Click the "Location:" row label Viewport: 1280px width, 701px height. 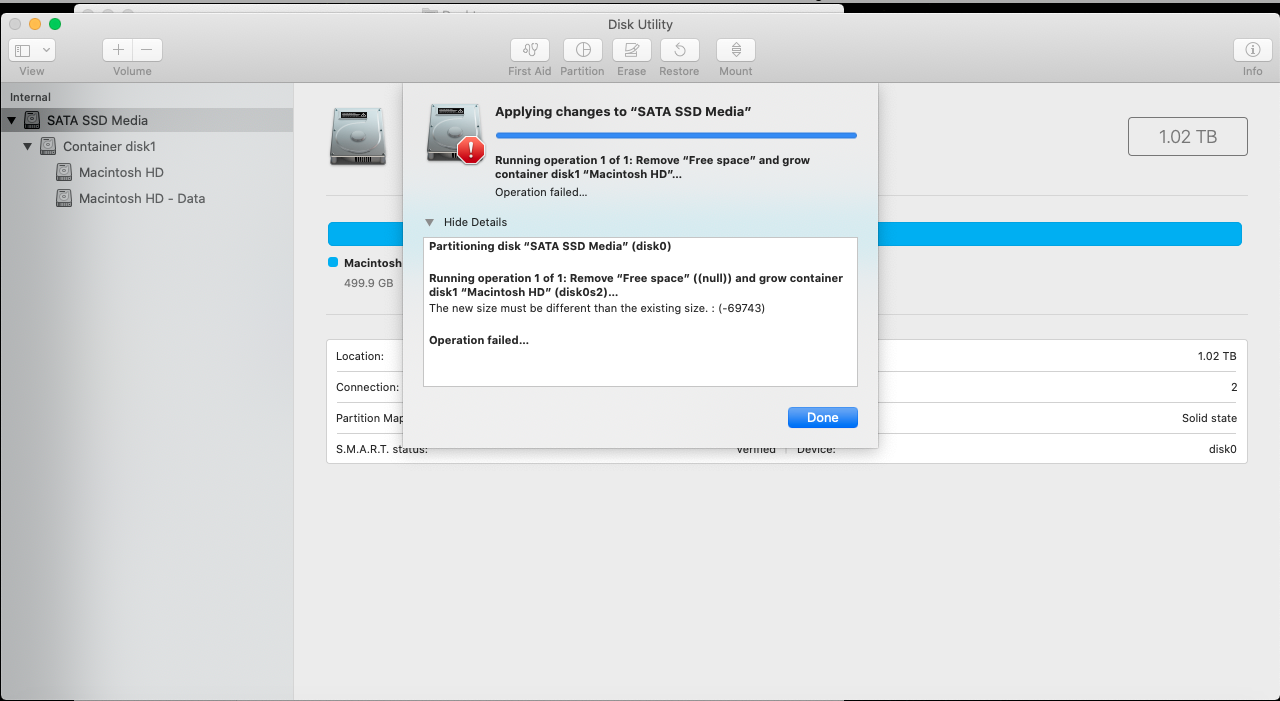[360, 356]
